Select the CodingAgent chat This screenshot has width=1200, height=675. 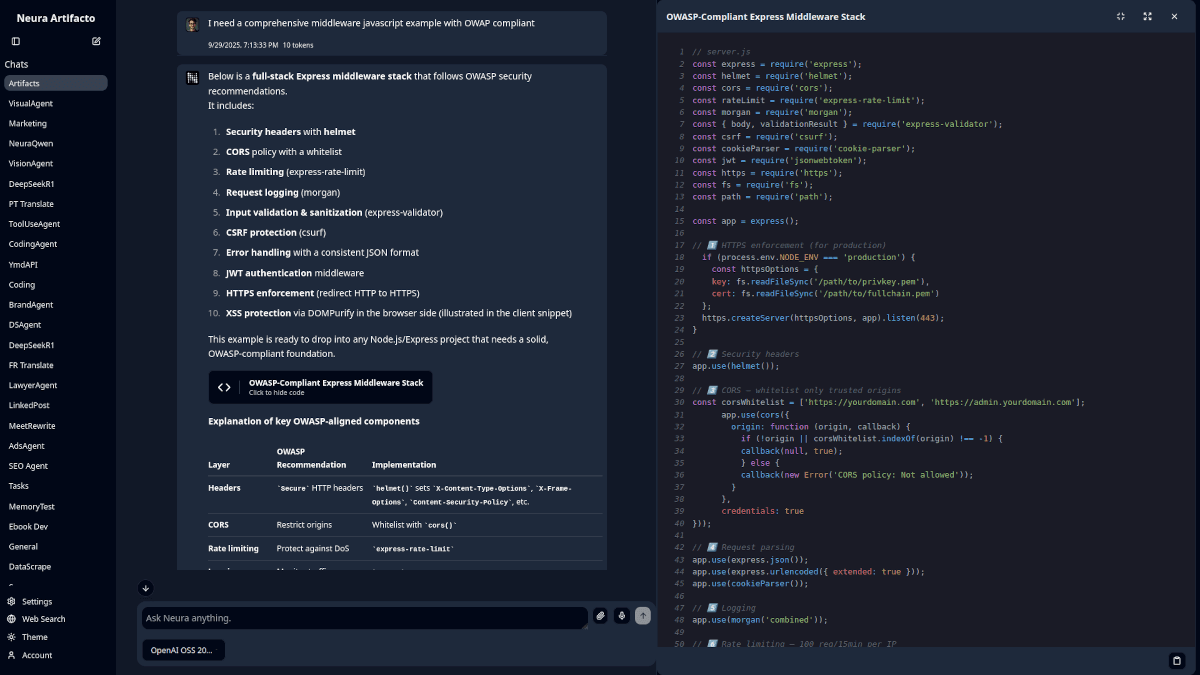pyautogui.click(x=33, y=244)
